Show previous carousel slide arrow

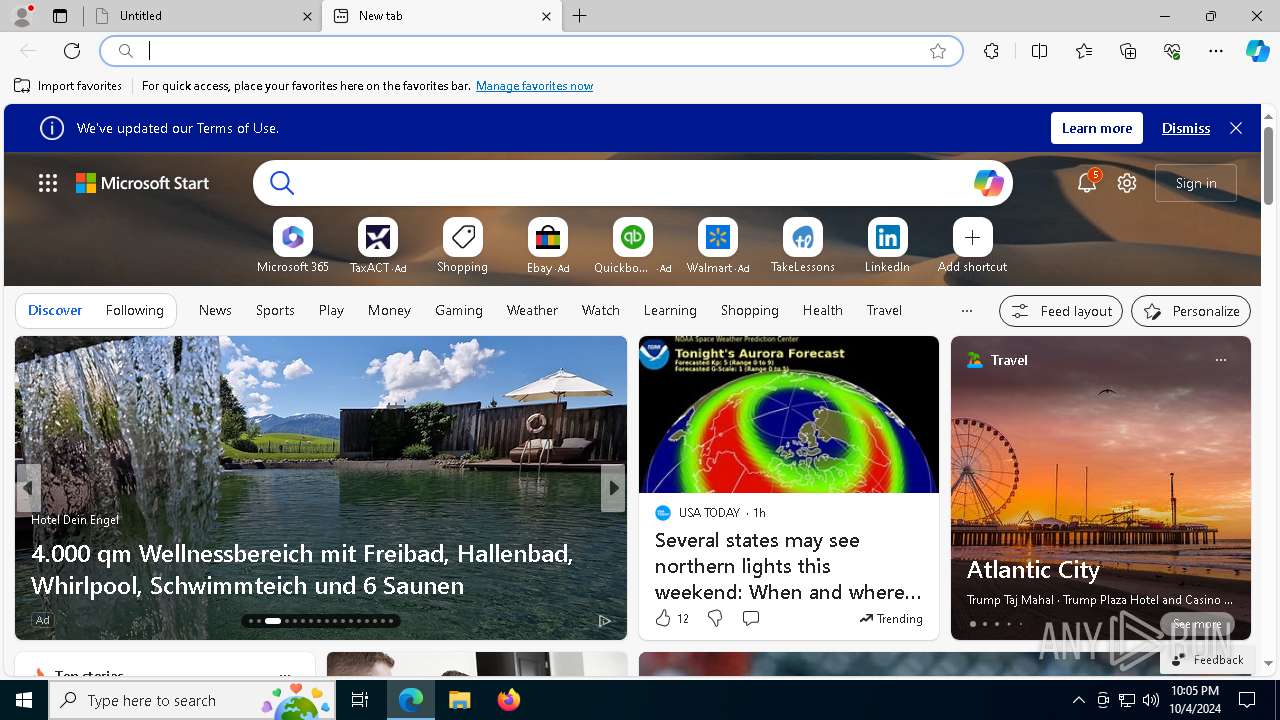point(28,488)
